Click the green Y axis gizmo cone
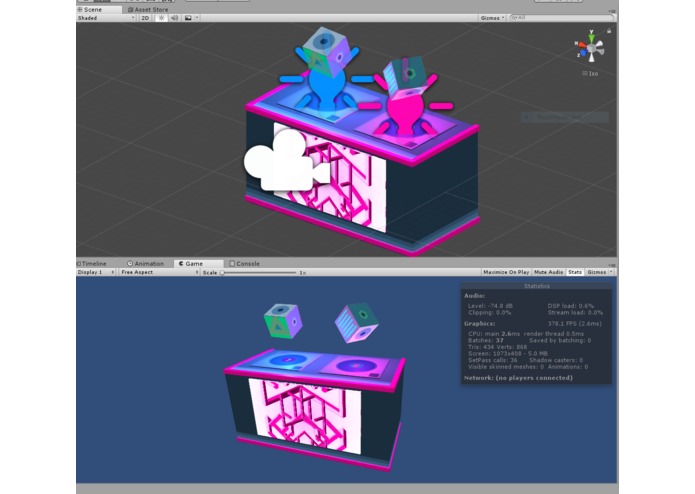 click(591, 38)
